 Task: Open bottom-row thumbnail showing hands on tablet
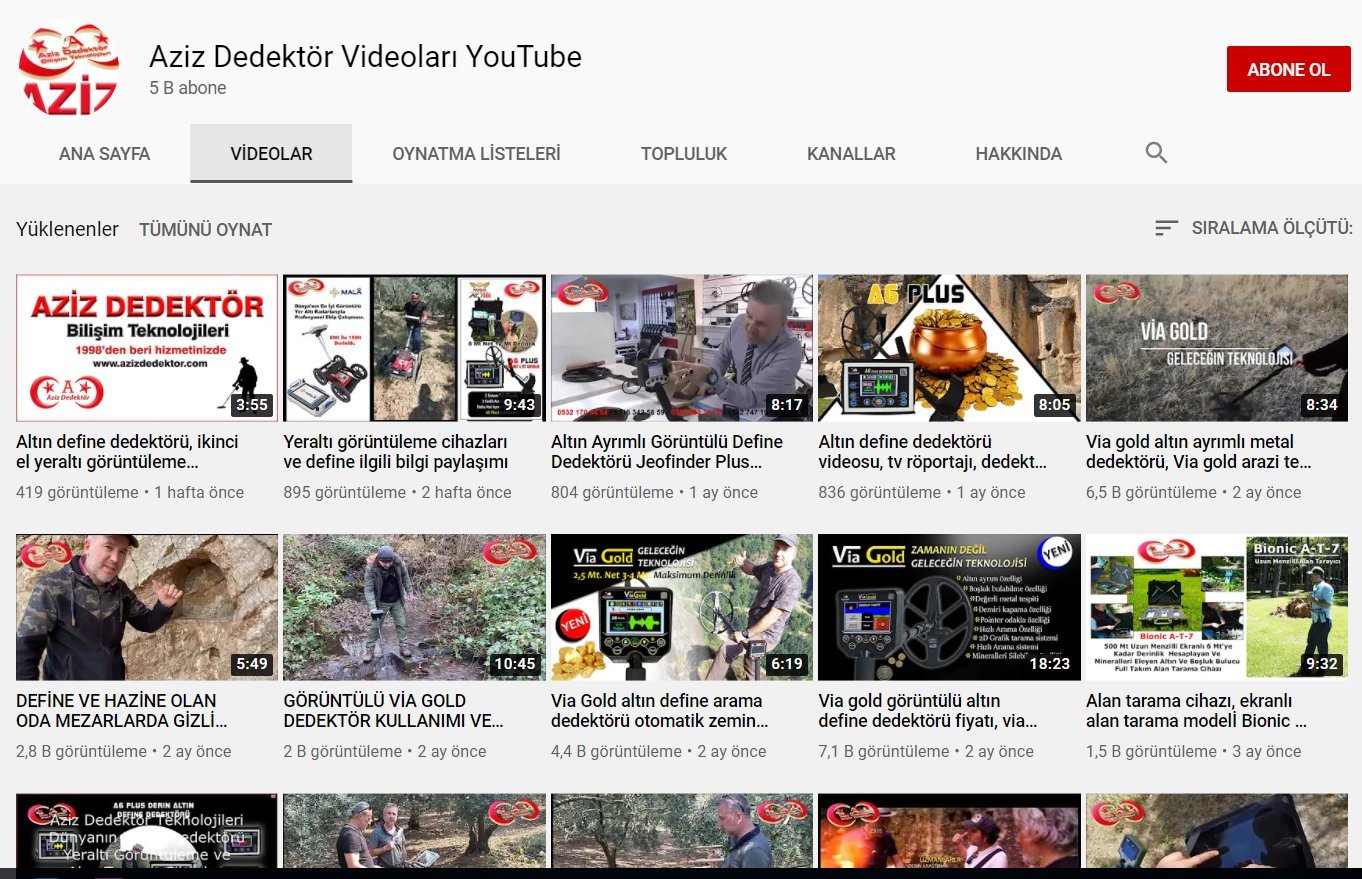coord(1217,830)
